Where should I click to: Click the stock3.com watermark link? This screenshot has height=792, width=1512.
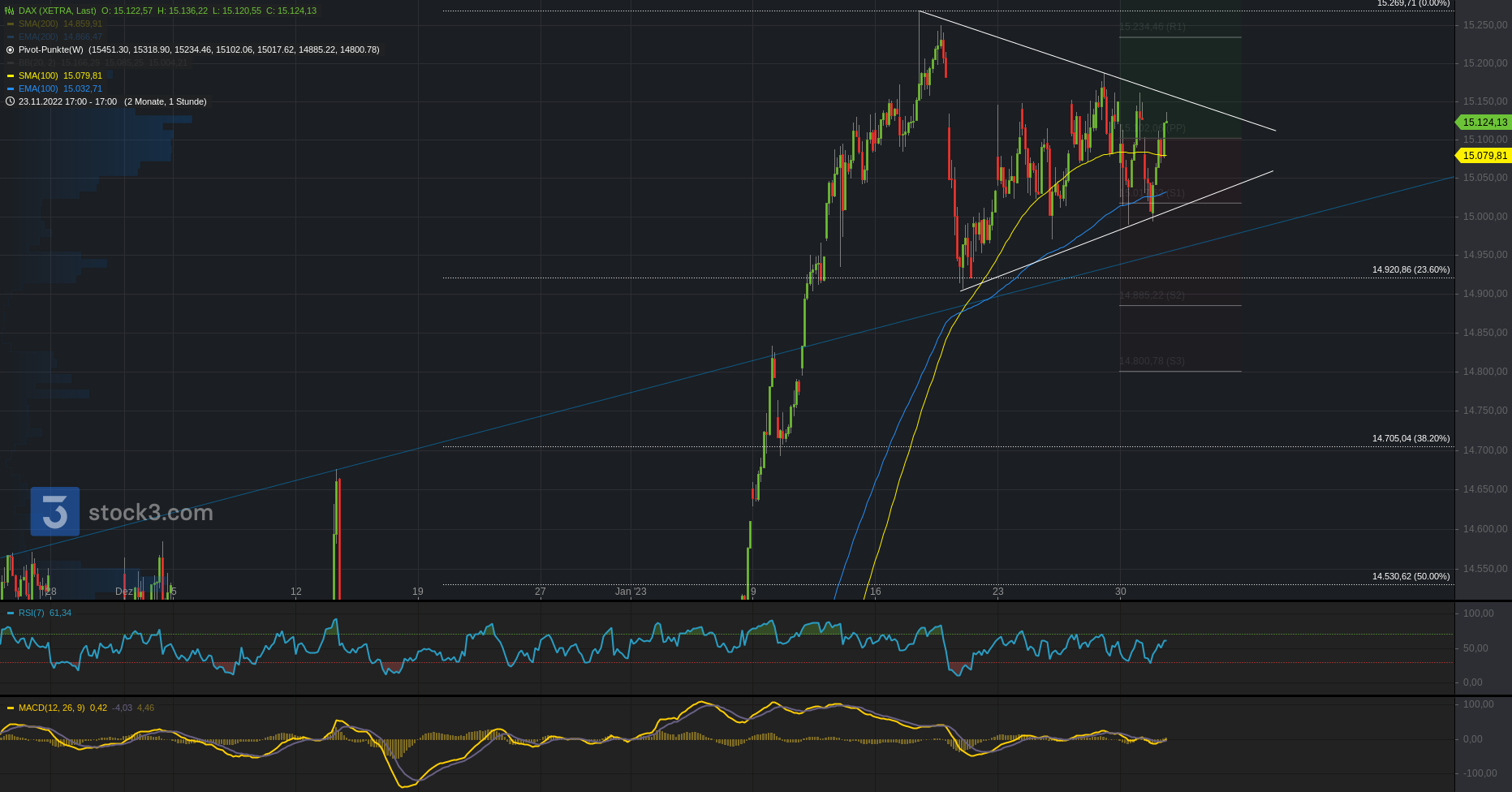click(x=151, y=512)
